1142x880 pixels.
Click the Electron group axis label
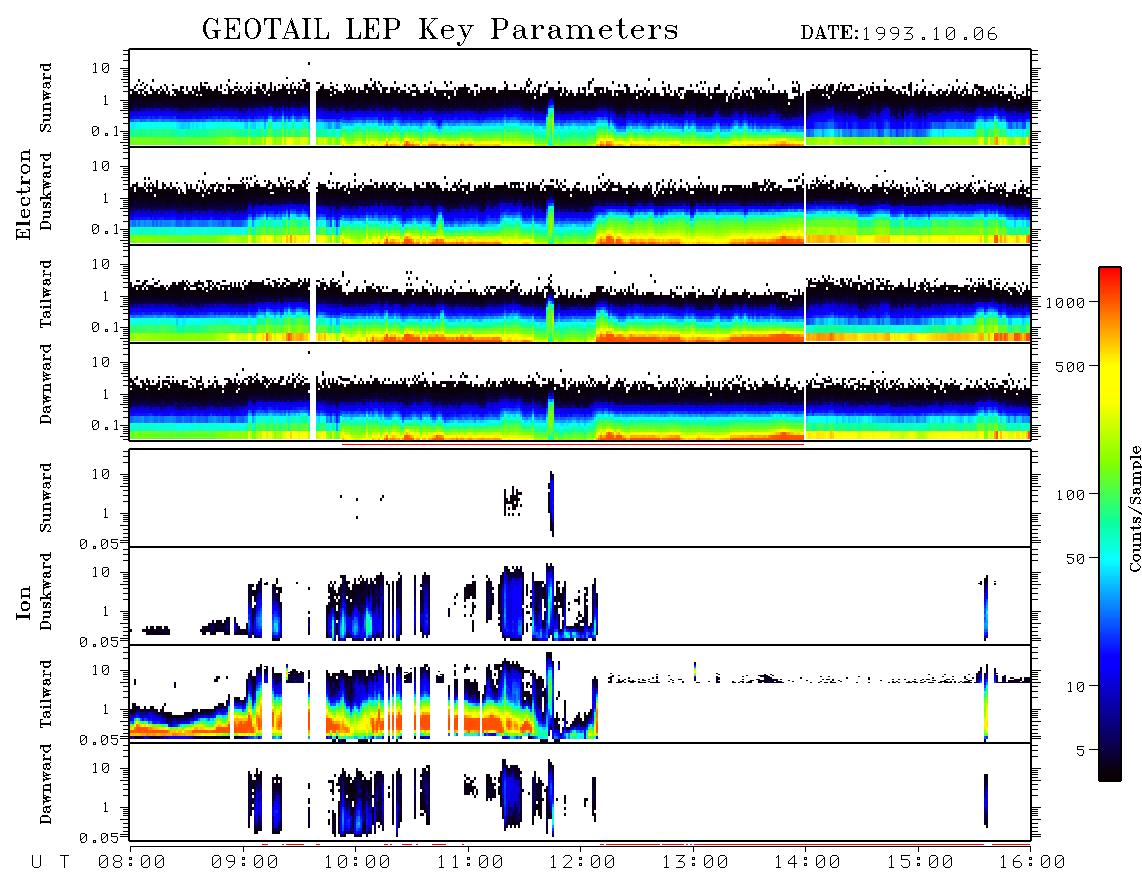click(24, 194)
